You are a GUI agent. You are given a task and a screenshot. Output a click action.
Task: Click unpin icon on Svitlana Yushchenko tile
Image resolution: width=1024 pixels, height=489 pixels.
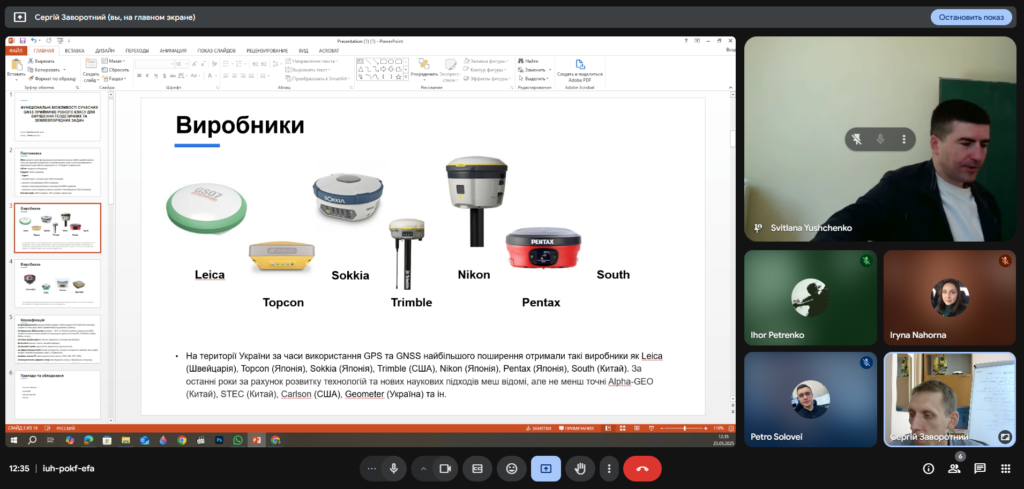pos(857,139)
